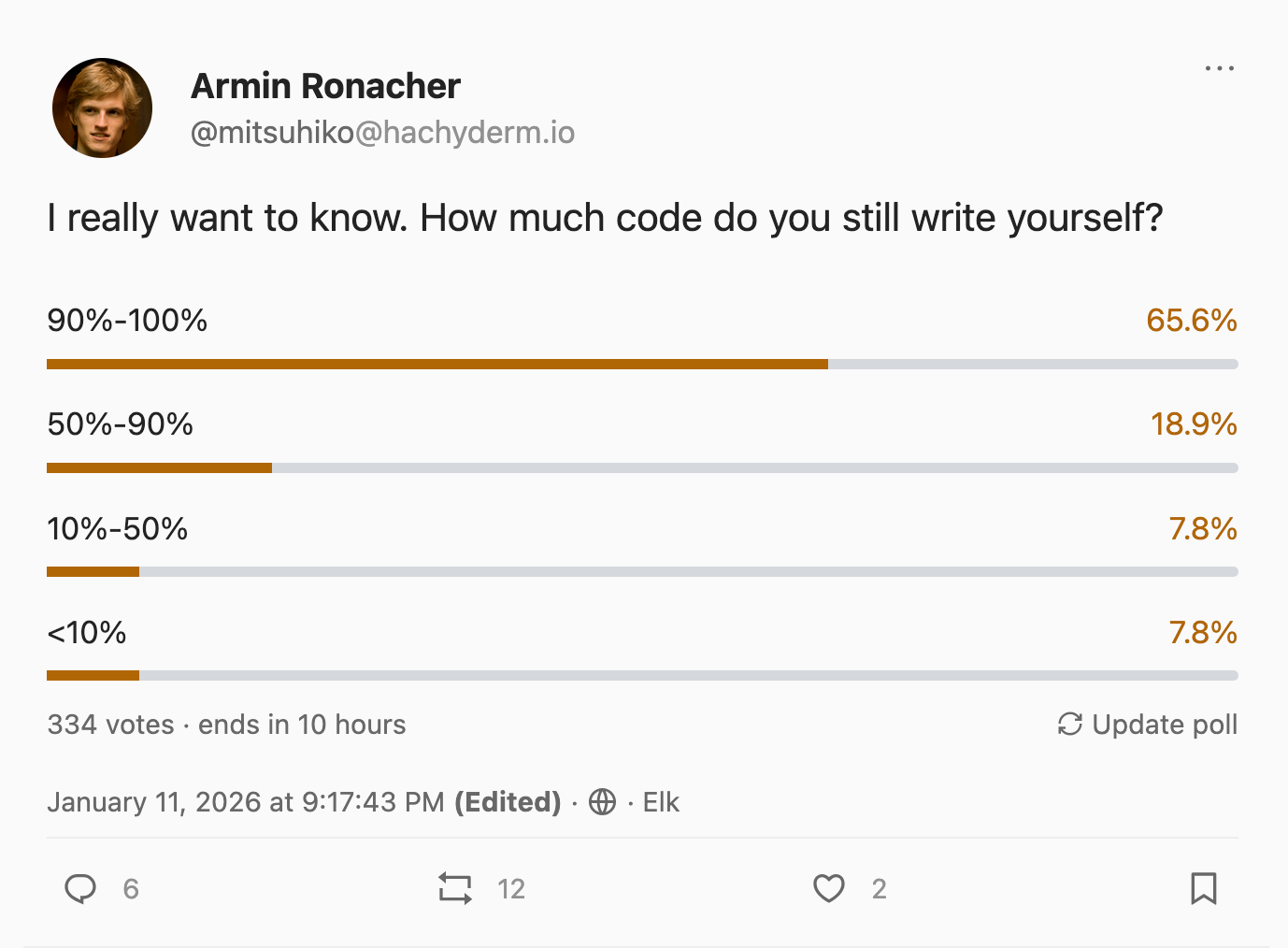Click the refresh icon beside Update poll
The height and width of the screenshot is (948, 1288).
tap(1069, 725)
